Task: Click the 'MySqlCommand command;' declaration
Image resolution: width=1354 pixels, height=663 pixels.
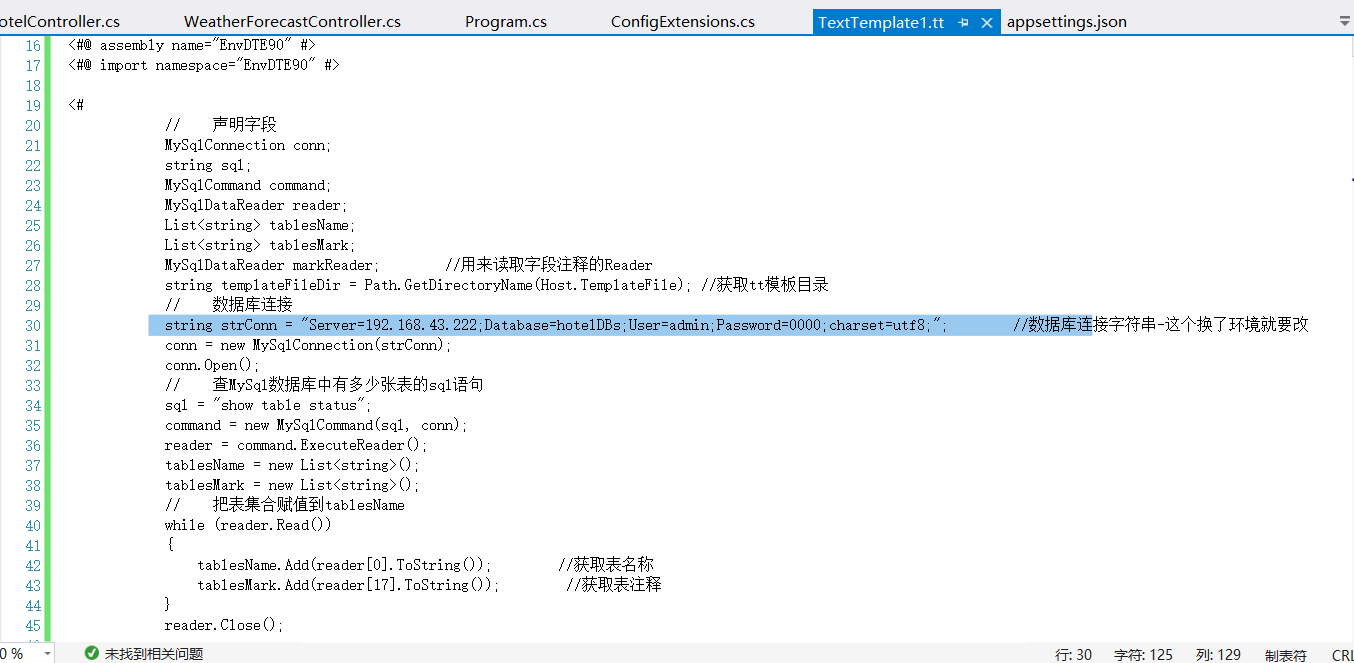Action: [248, 185]
